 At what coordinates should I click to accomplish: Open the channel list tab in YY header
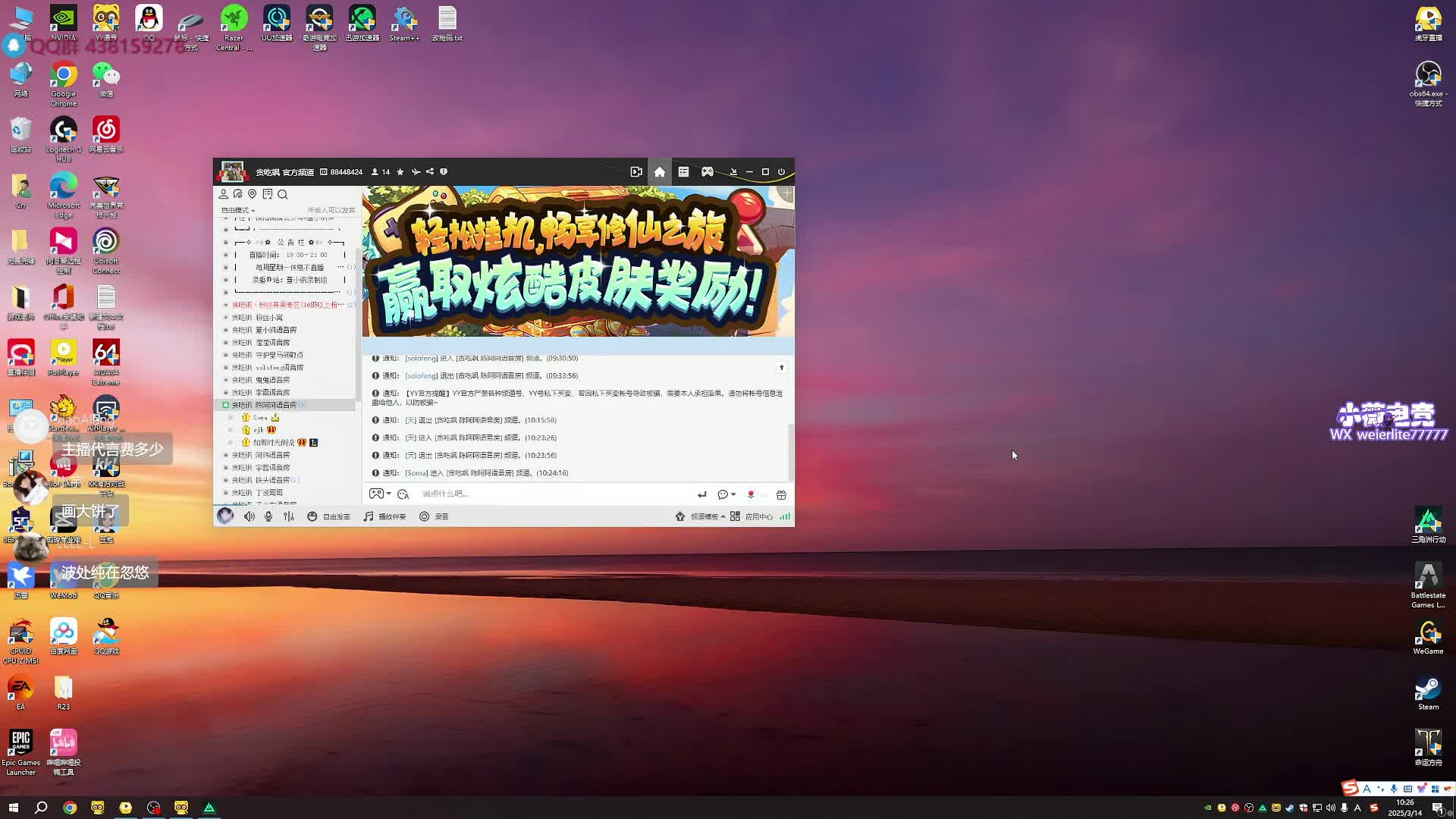(x=683, y=172)
